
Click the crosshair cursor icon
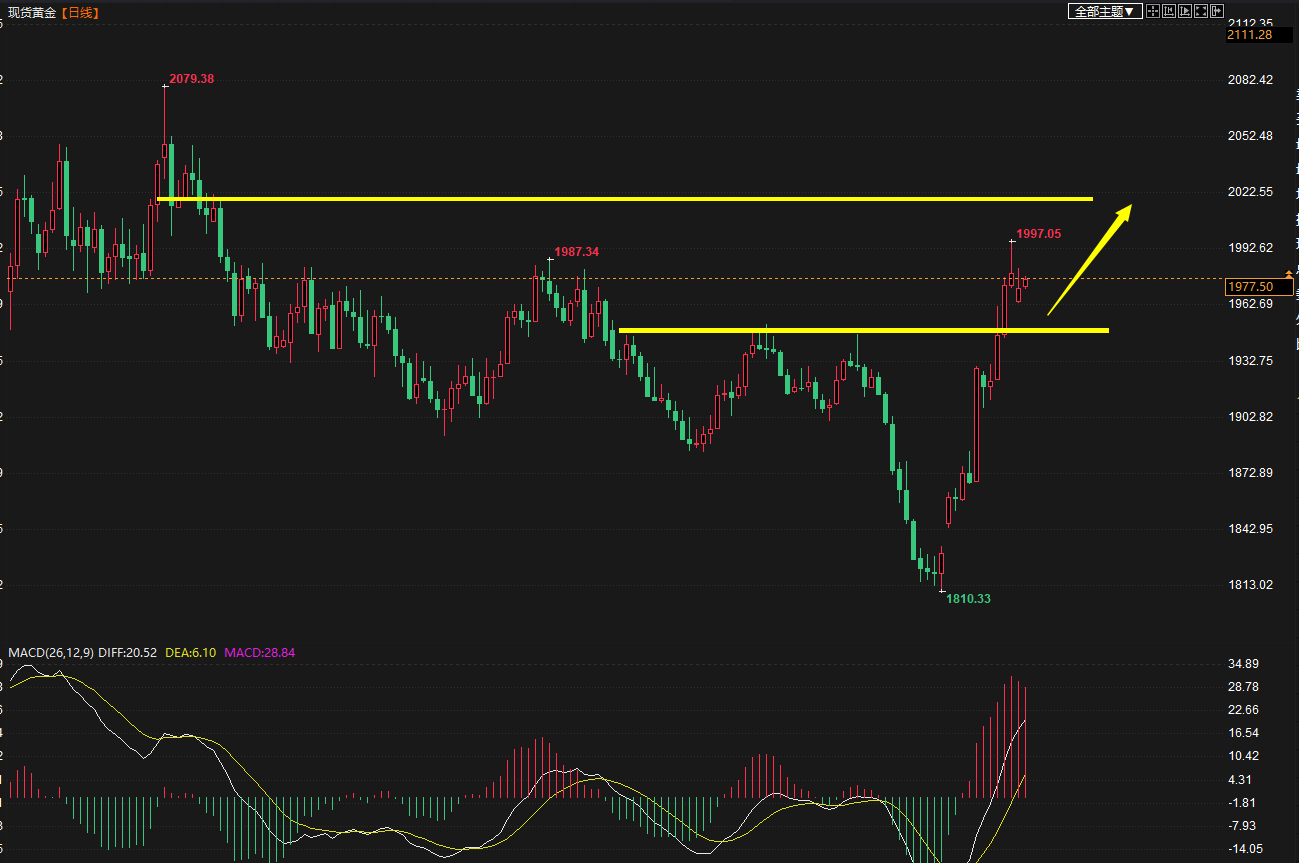coord(1153,11)
